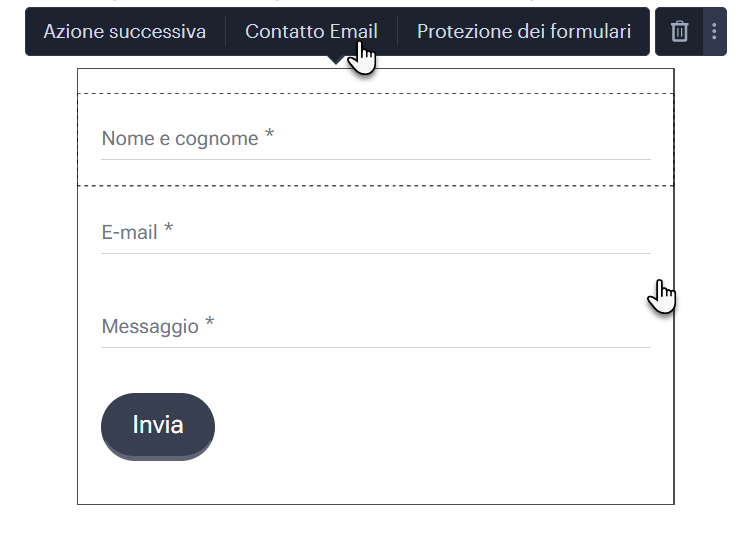
Task: Select the Nome e cognome label text
Action: (180, 139)
